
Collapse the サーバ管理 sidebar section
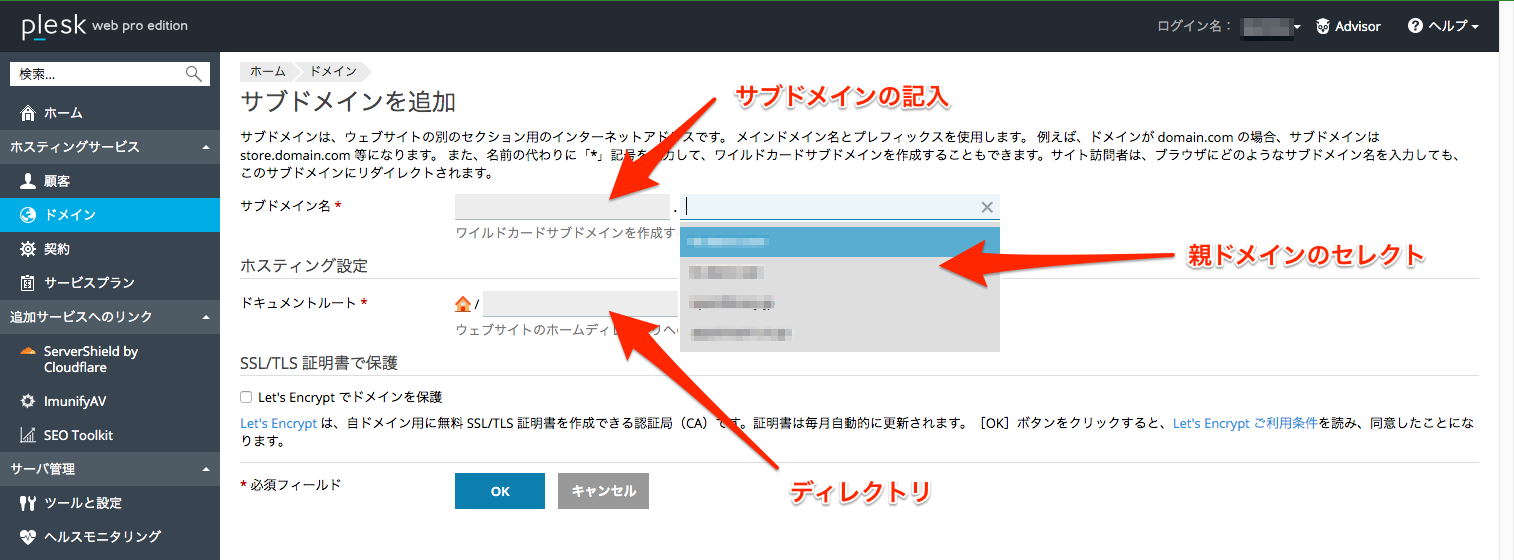tap(205, 469)
